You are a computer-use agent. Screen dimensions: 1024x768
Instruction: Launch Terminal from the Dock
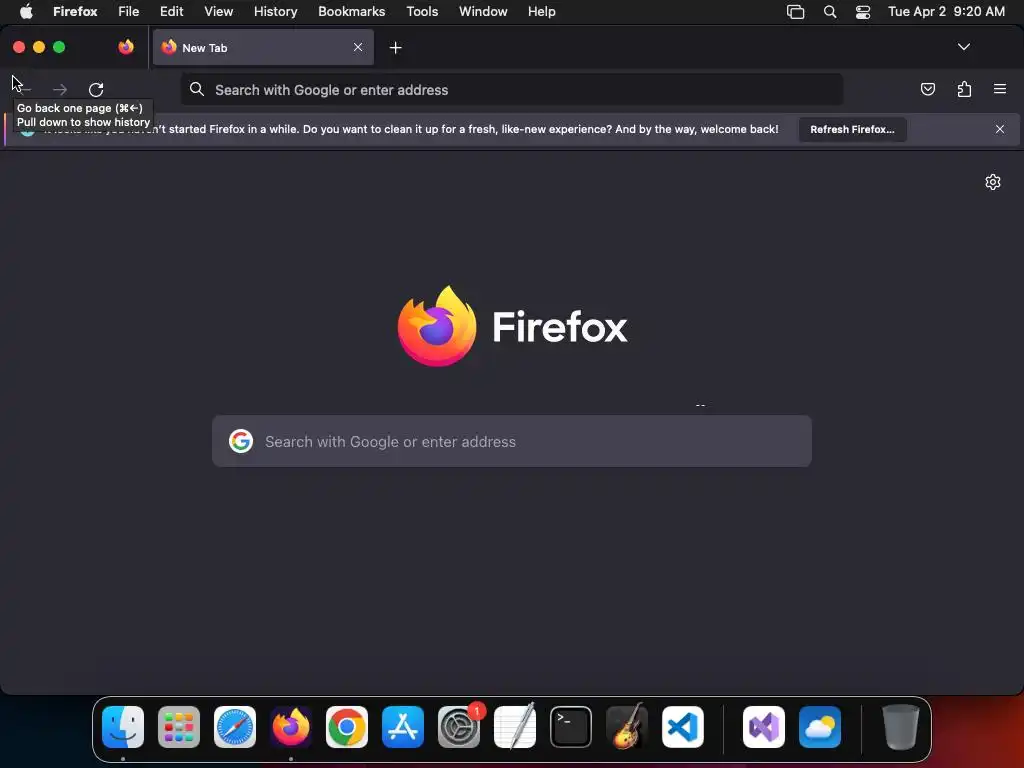[571, 727]
